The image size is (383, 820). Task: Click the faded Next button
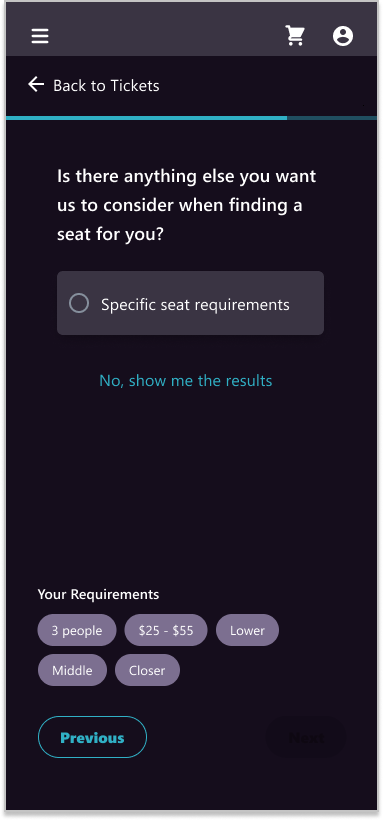(307, 737)
